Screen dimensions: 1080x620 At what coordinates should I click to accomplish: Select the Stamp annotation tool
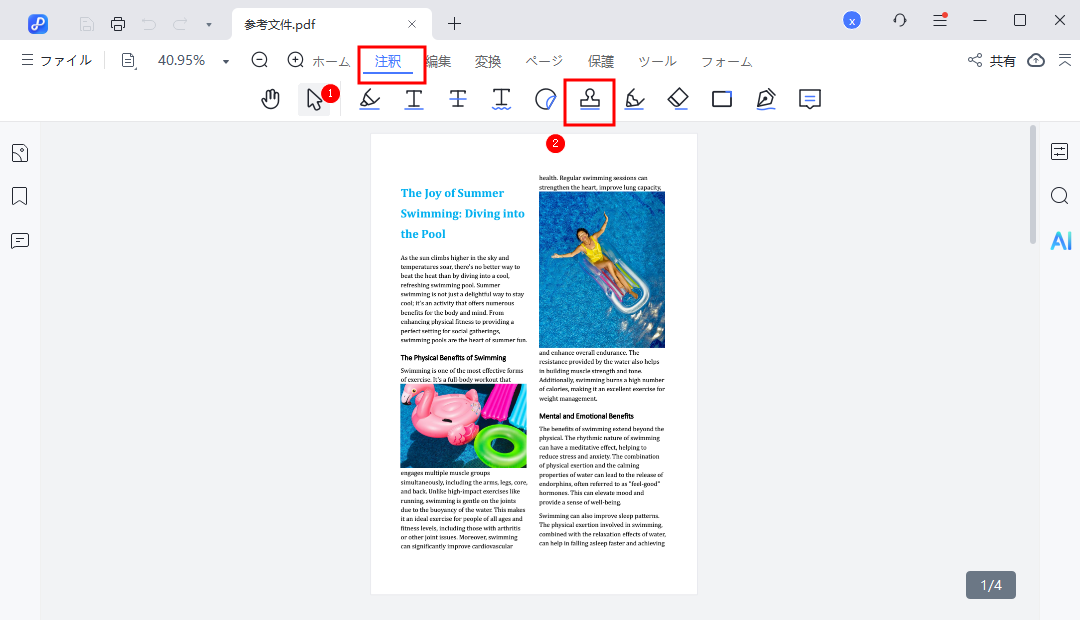point(589,99)
